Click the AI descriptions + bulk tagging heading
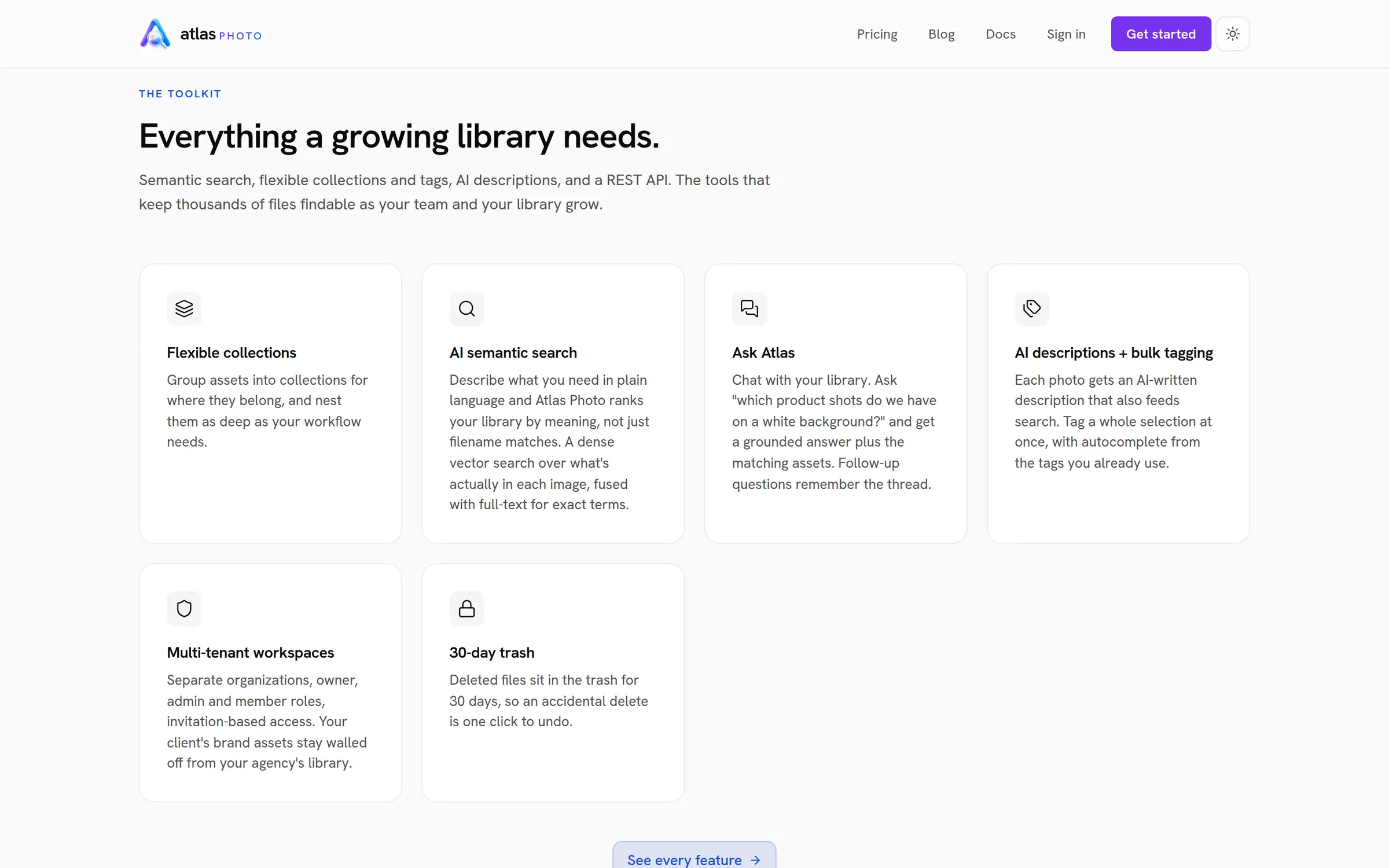This screenshot has height=868, width=1389. pos(1114,352)
